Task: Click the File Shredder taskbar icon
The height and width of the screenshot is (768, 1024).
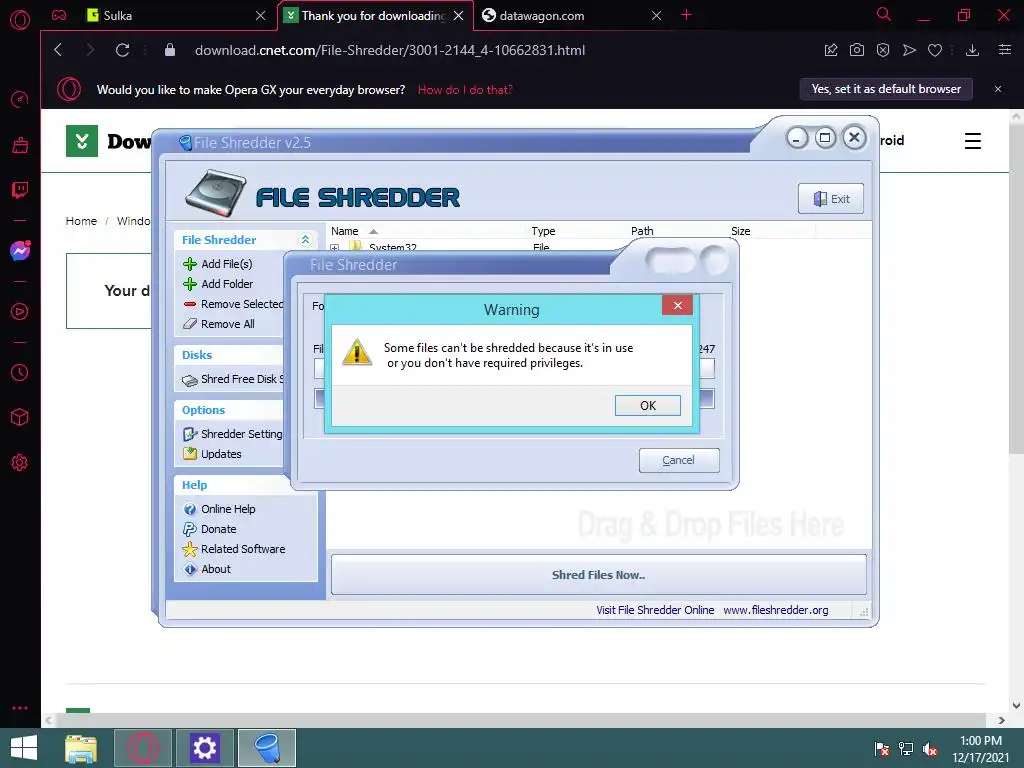Action: [x=266, y=748]
